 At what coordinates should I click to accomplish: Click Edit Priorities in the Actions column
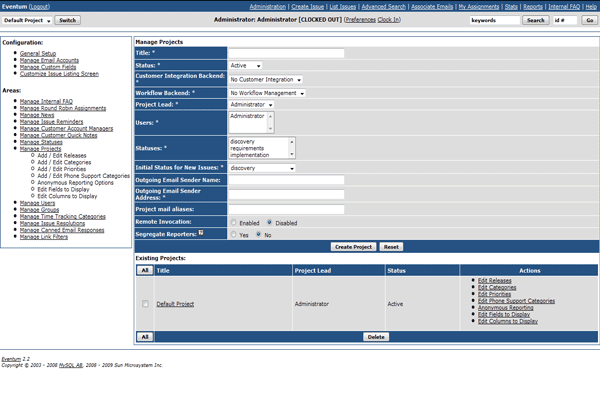[x=494, y=294]
